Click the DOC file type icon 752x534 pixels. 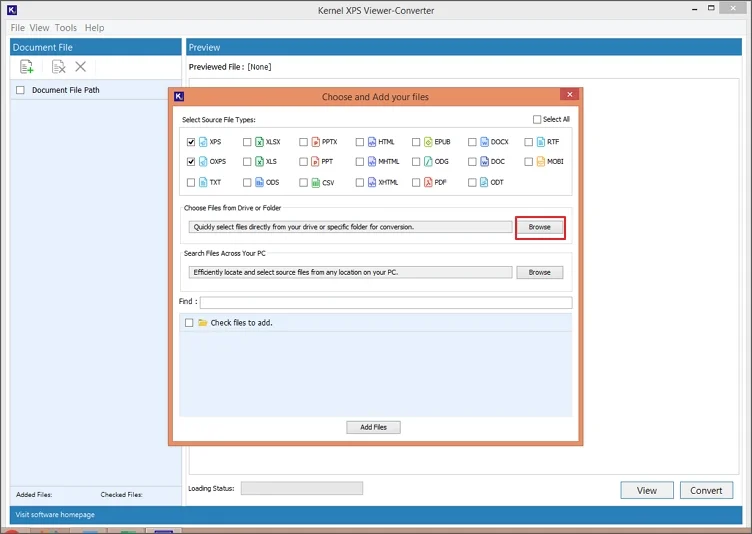[484, 162]
